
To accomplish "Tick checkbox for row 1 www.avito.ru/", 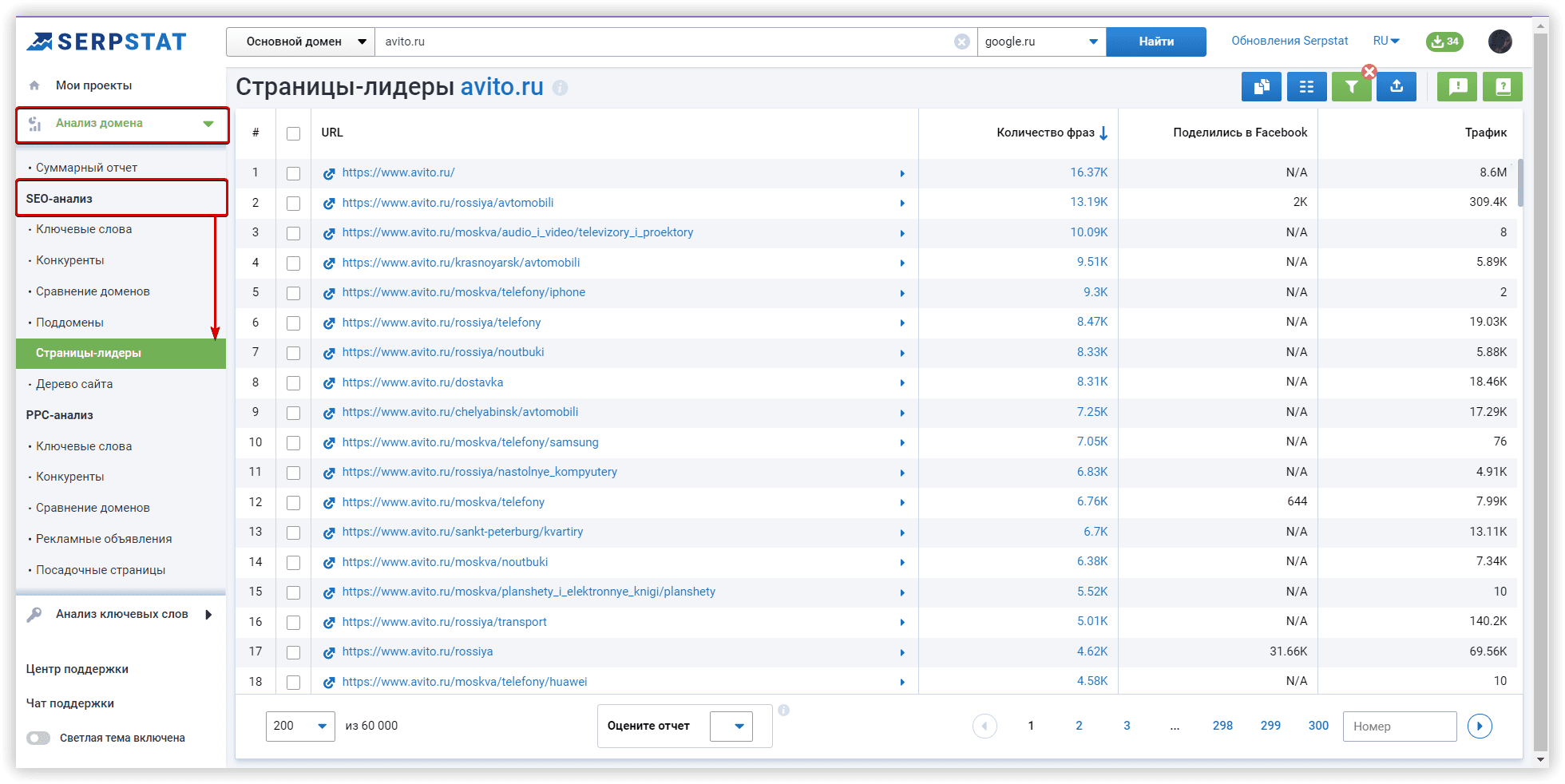I will (x=294, y=173).
